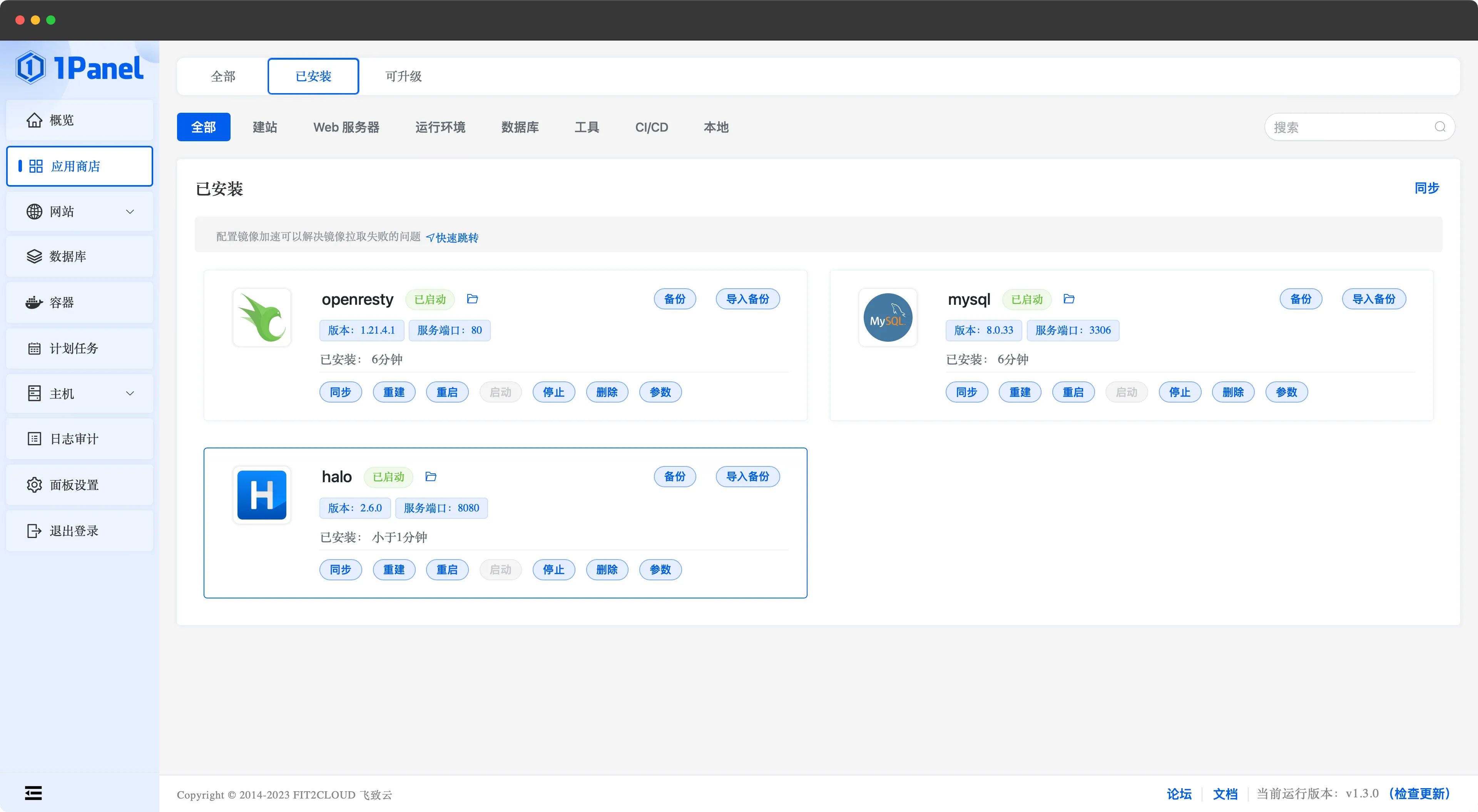Click 同步 button on mysql card

click(967, 392)
